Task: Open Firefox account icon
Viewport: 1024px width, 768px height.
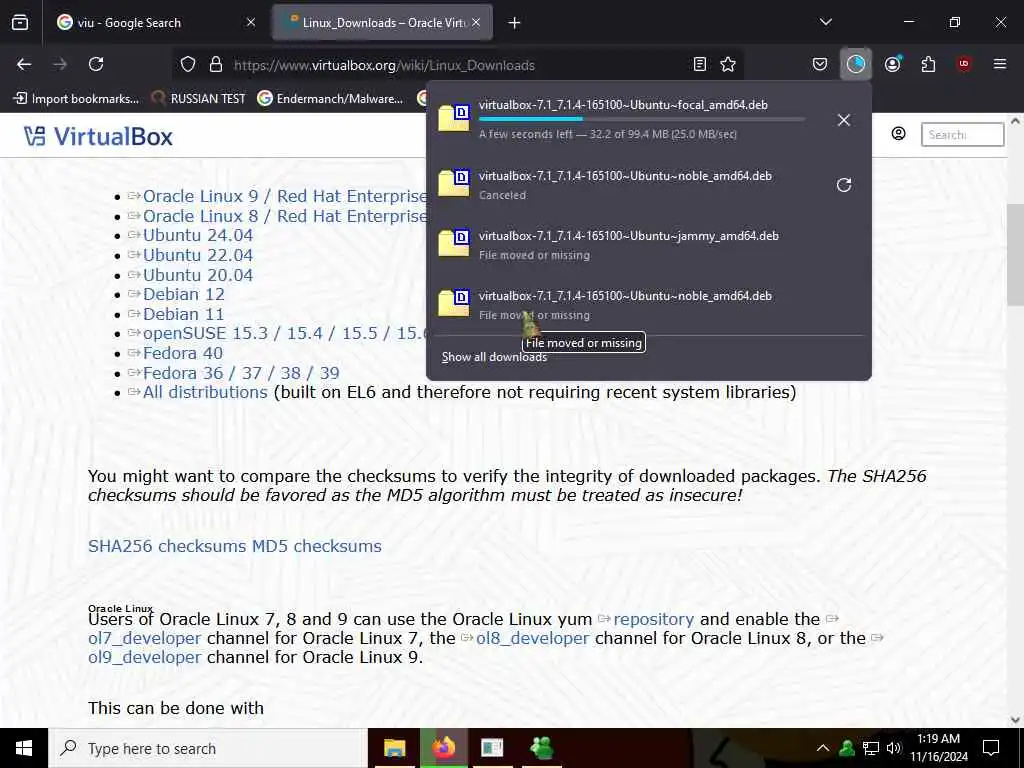Action: pyautogui.click(x=892, y=64)
